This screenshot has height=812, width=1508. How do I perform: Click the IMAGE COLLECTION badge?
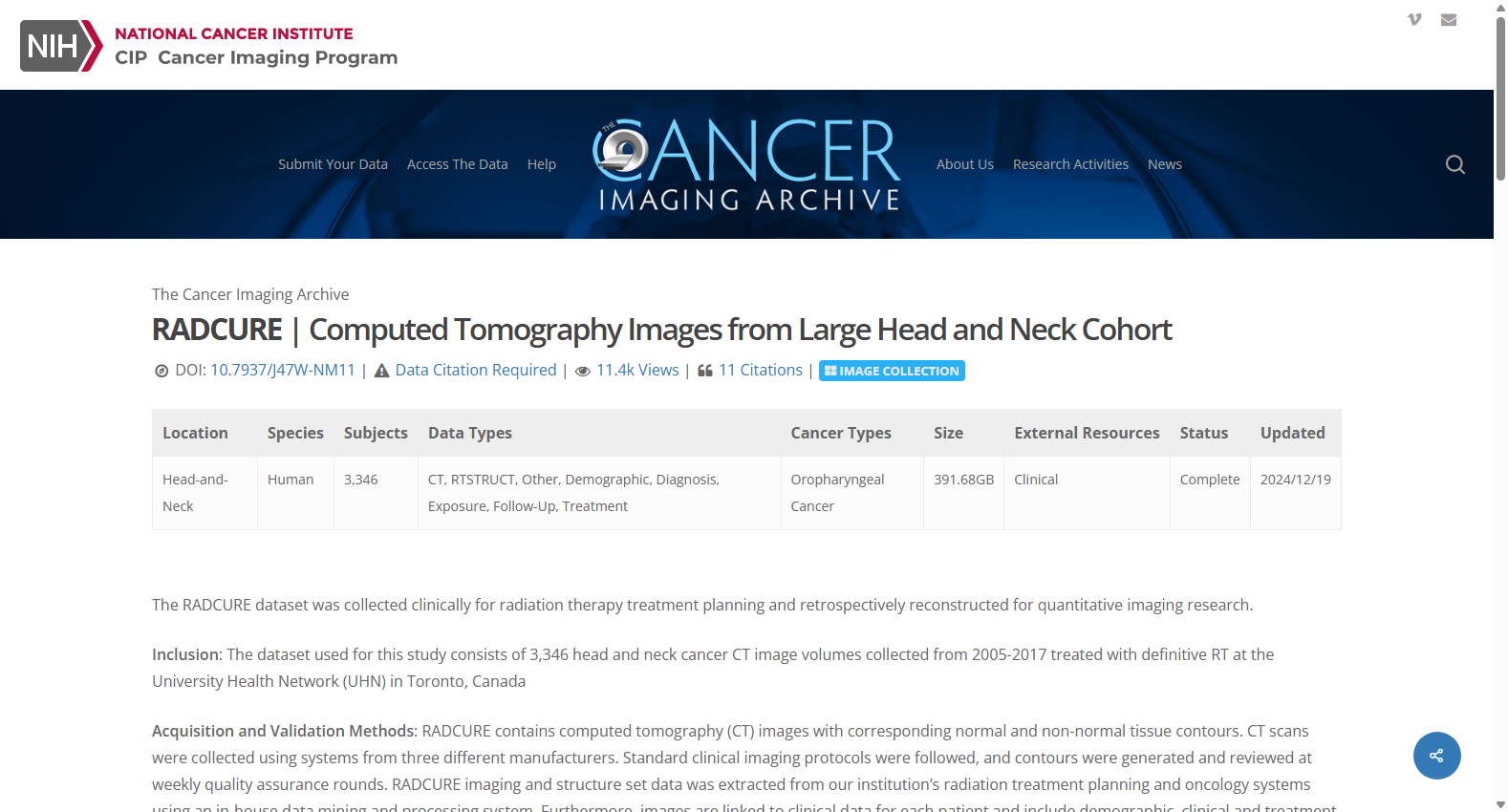coord(892,371)
